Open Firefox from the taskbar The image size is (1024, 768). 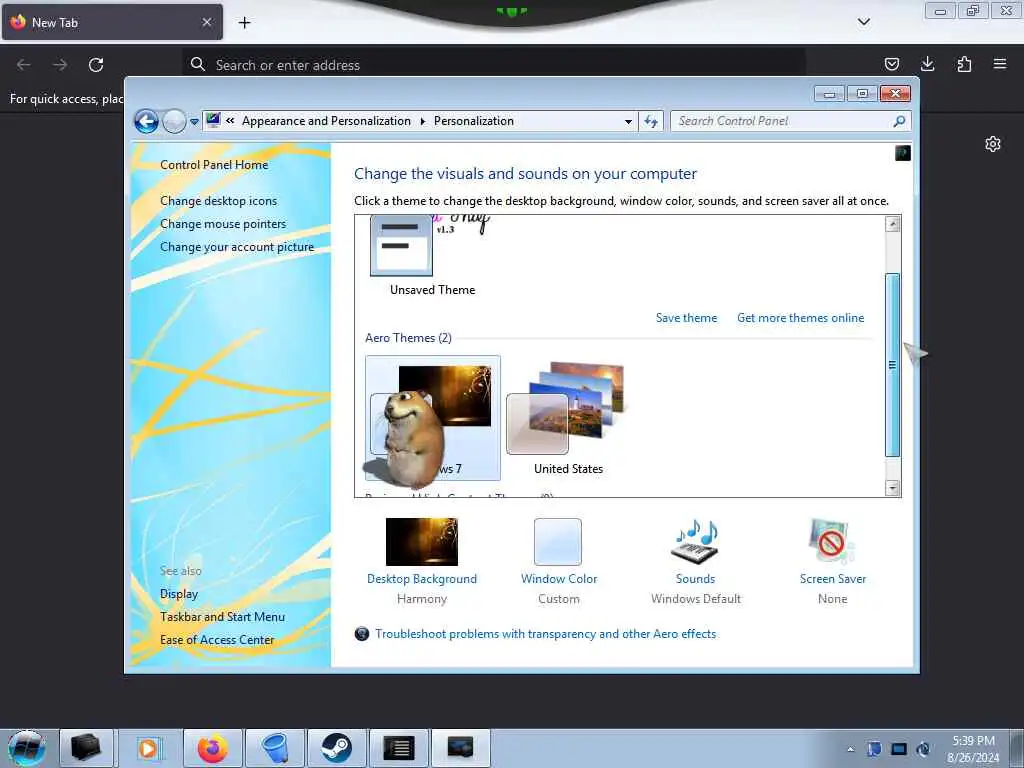[213, 748]
